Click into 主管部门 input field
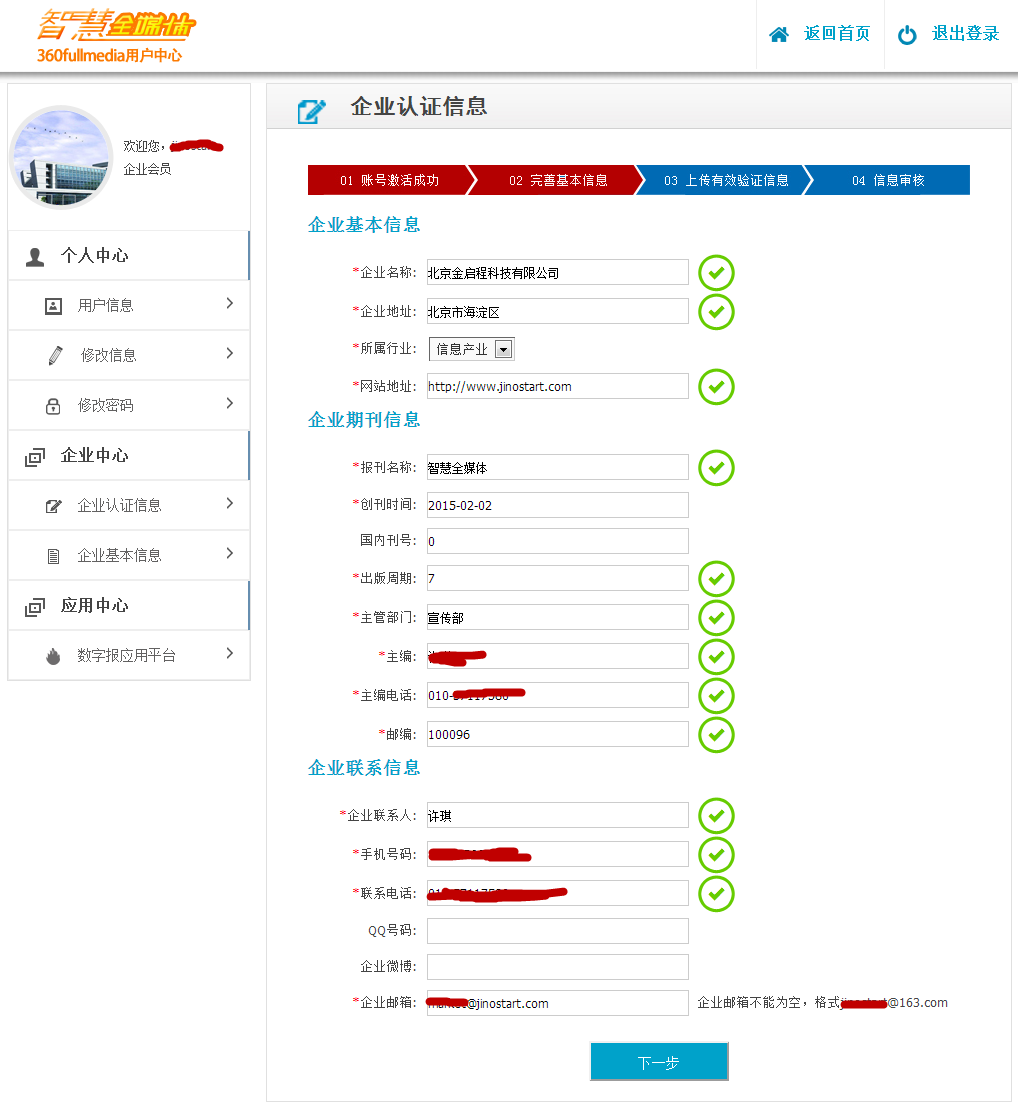 click(x=558, y=617)
